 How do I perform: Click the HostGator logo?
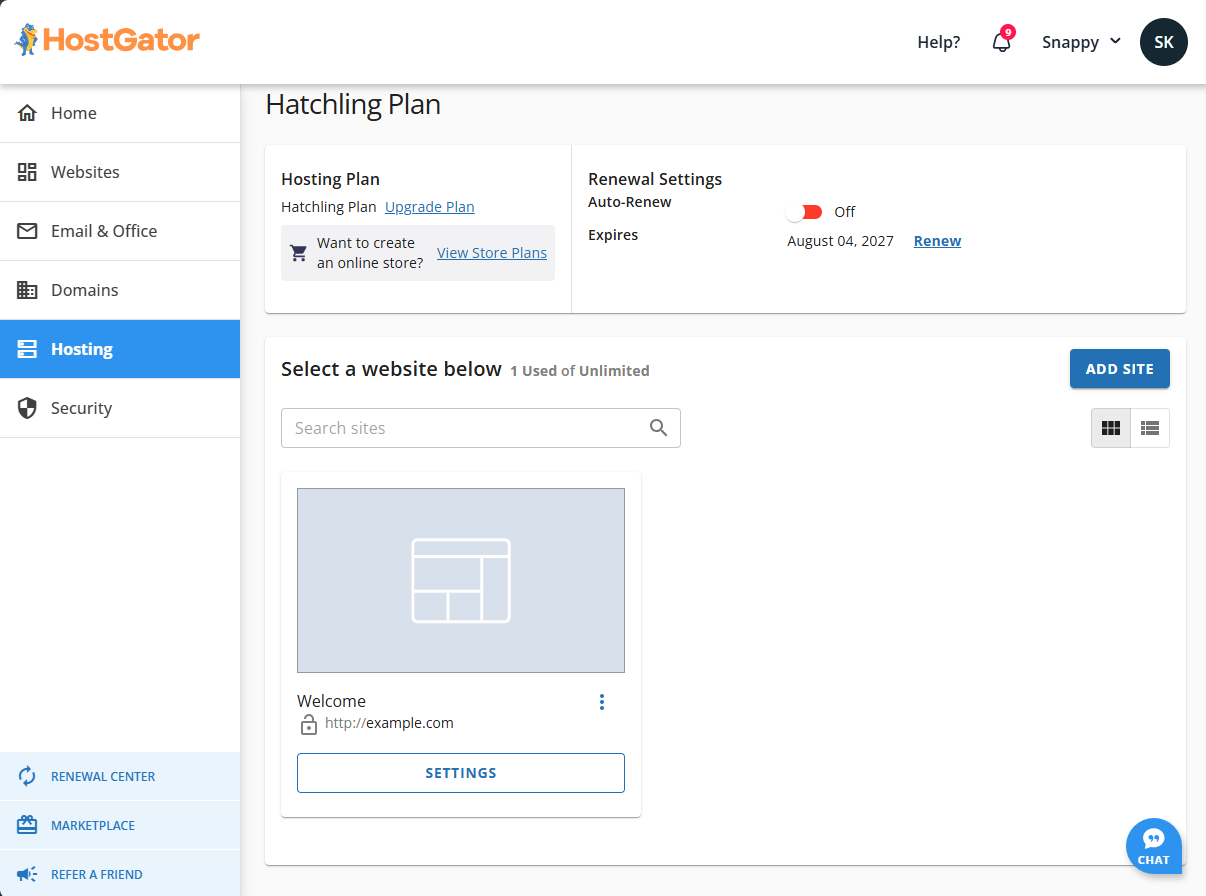click(105, 40)
